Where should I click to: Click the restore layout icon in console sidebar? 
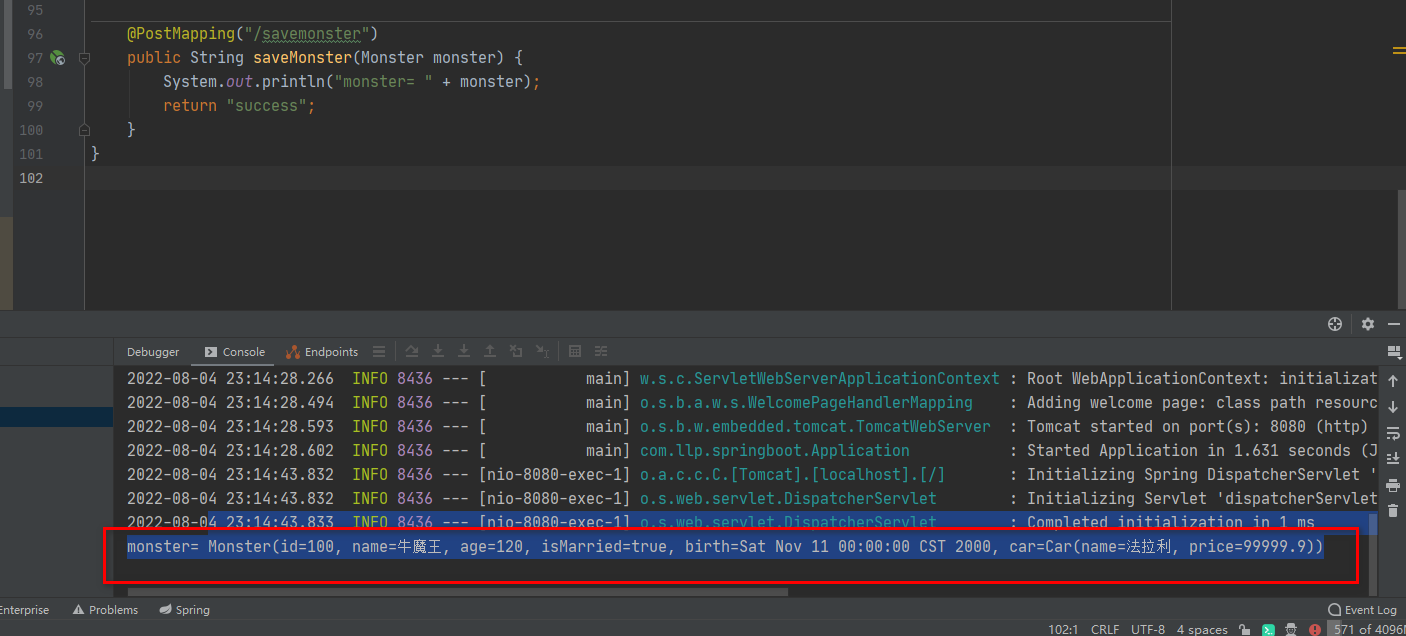(x=1394, y=352)
